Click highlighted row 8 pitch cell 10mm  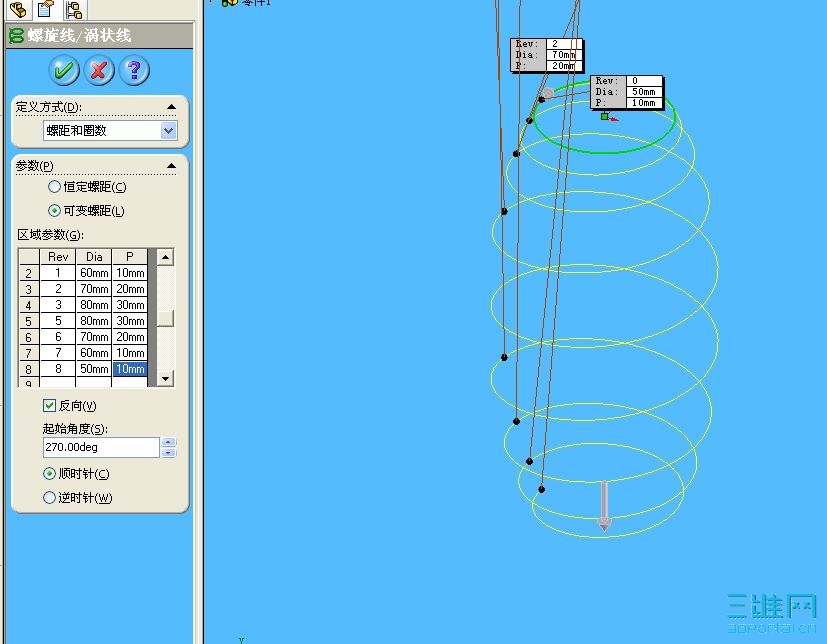click(130, 369)
